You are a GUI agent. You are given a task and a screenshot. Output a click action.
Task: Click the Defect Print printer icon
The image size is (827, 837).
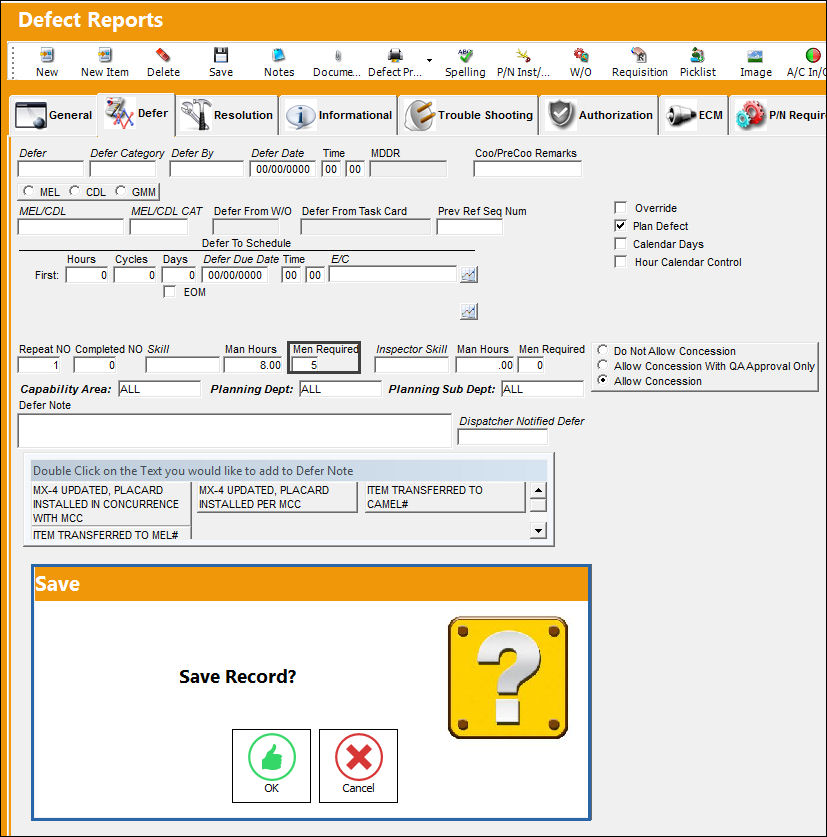[x=395, y=55]
